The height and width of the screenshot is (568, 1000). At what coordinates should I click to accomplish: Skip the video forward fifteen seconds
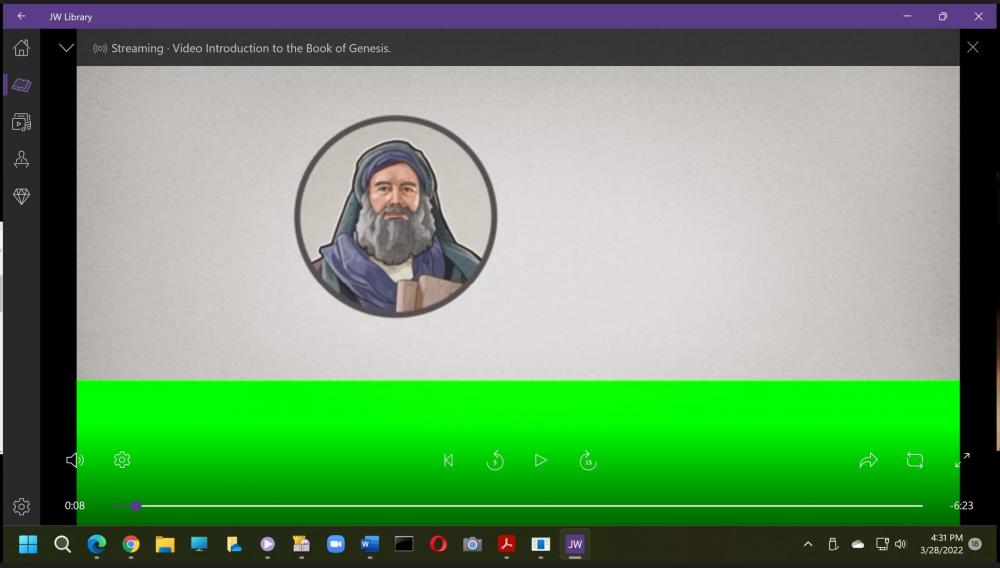pos(588,460)
